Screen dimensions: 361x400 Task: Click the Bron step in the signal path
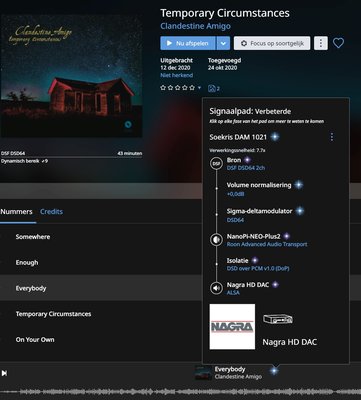click(x=234, y=160)
